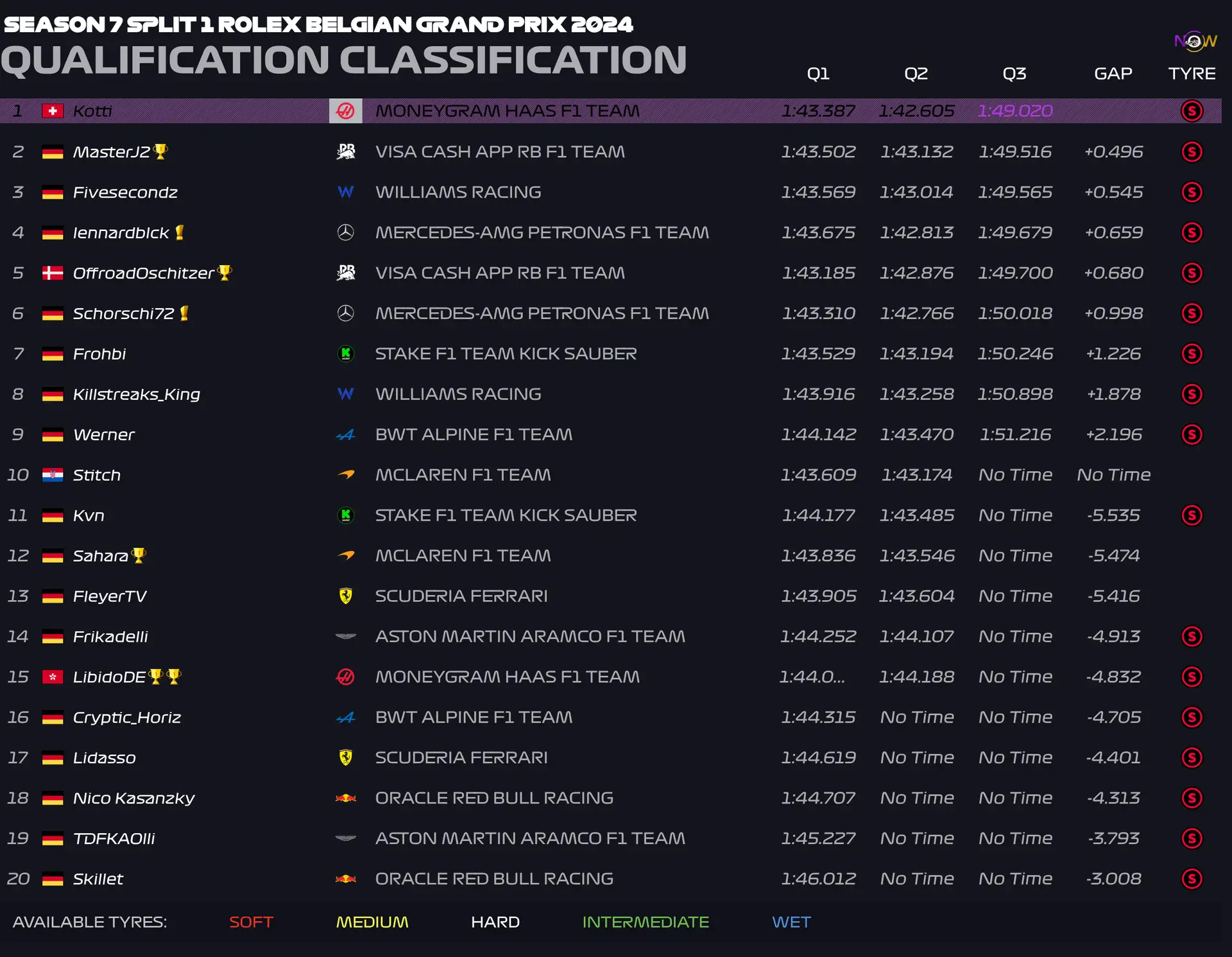The image size is (1232, 957).
Task: Click the Ferrari shield logo beside FleyerTV
Action: [345, 596]
